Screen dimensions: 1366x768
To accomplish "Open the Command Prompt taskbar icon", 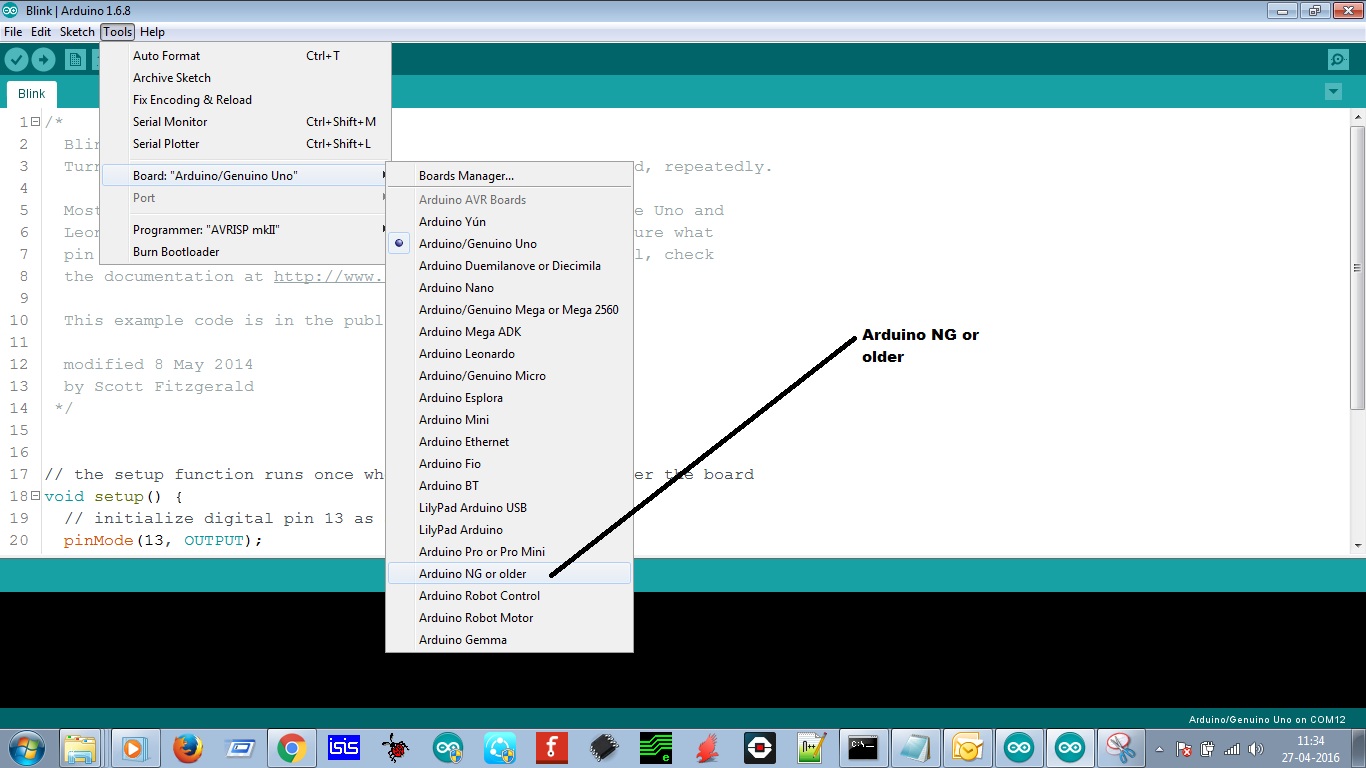I will (863, 748).
